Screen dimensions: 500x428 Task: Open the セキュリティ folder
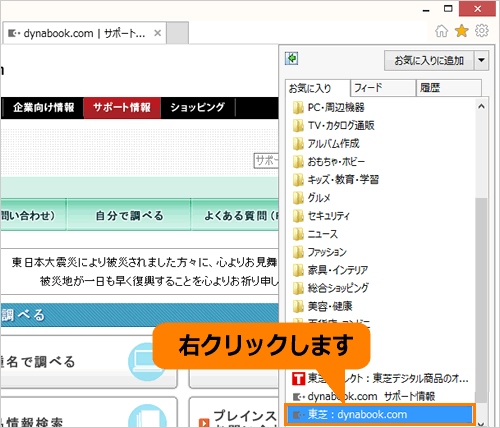coord(321,216)
